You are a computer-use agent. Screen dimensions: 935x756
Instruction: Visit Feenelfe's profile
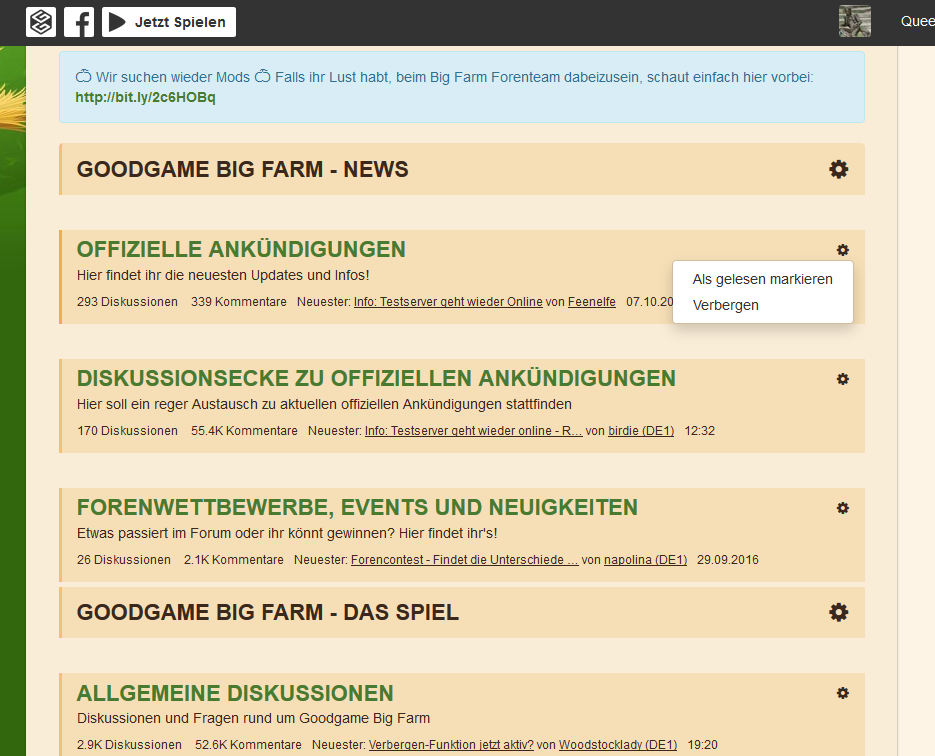[x=592, y=302]
